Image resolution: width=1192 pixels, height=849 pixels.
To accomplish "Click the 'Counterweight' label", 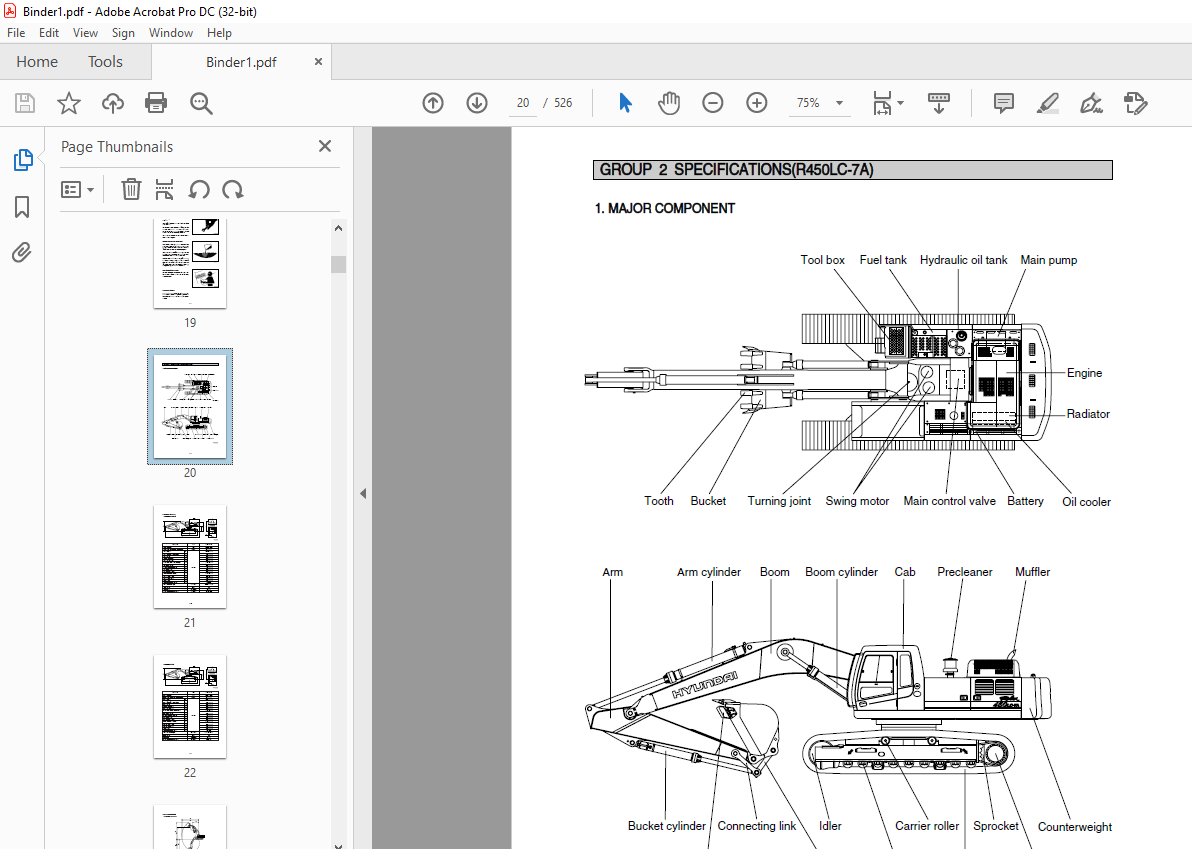I will (1074, 827).
